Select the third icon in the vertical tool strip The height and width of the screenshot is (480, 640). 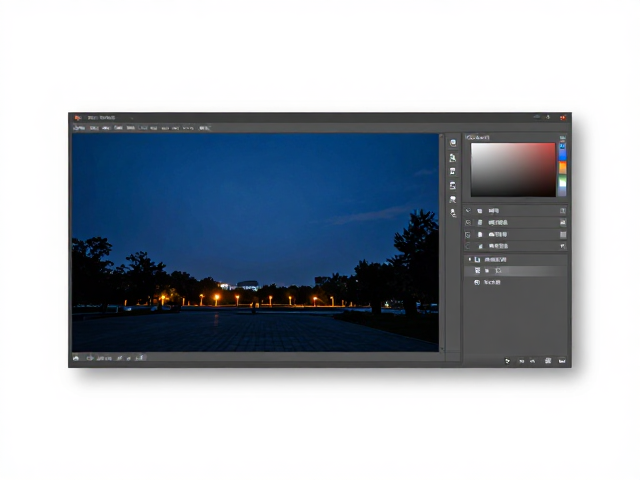[x=453, y=171]
